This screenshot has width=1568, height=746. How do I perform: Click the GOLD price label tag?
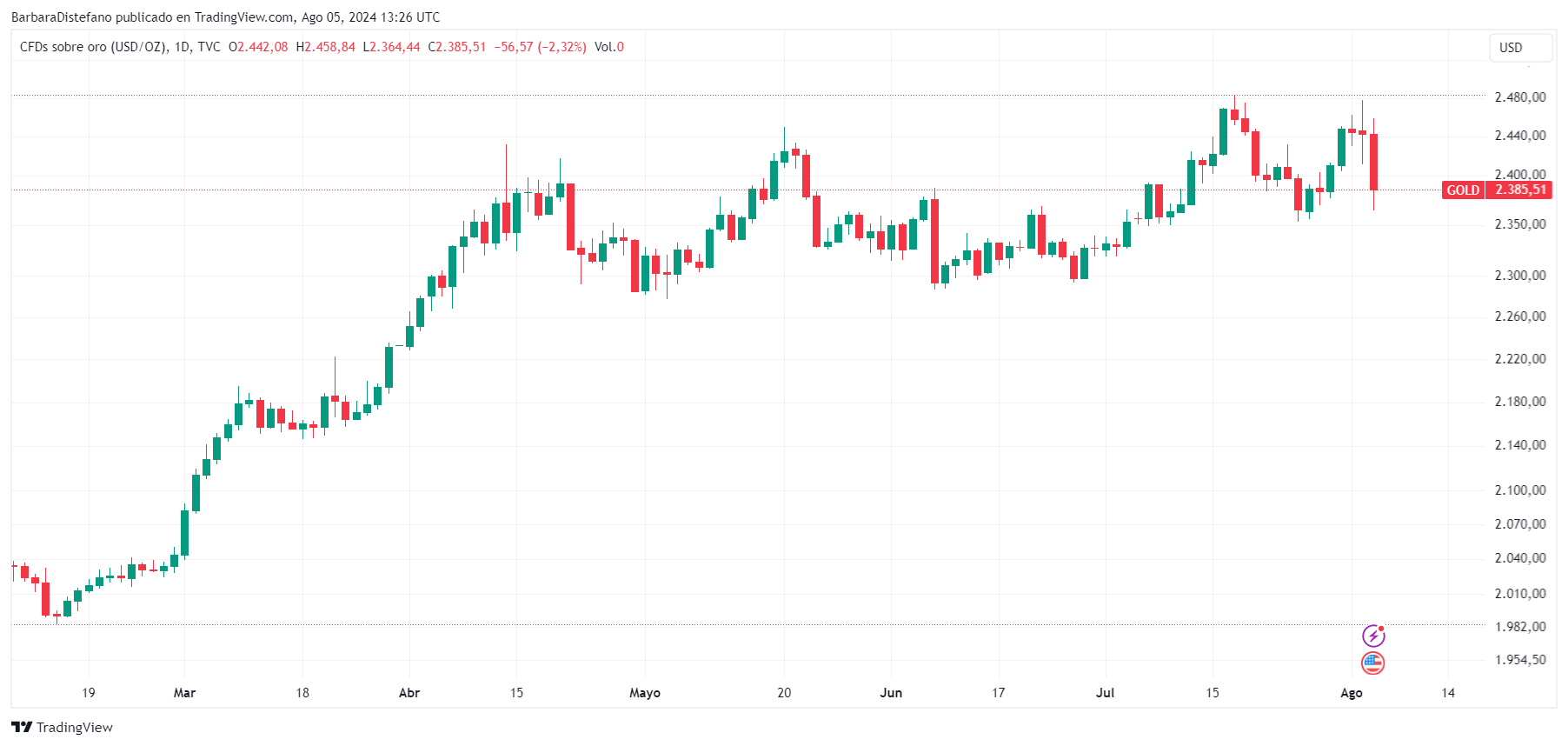click(x=1463, y=190)
